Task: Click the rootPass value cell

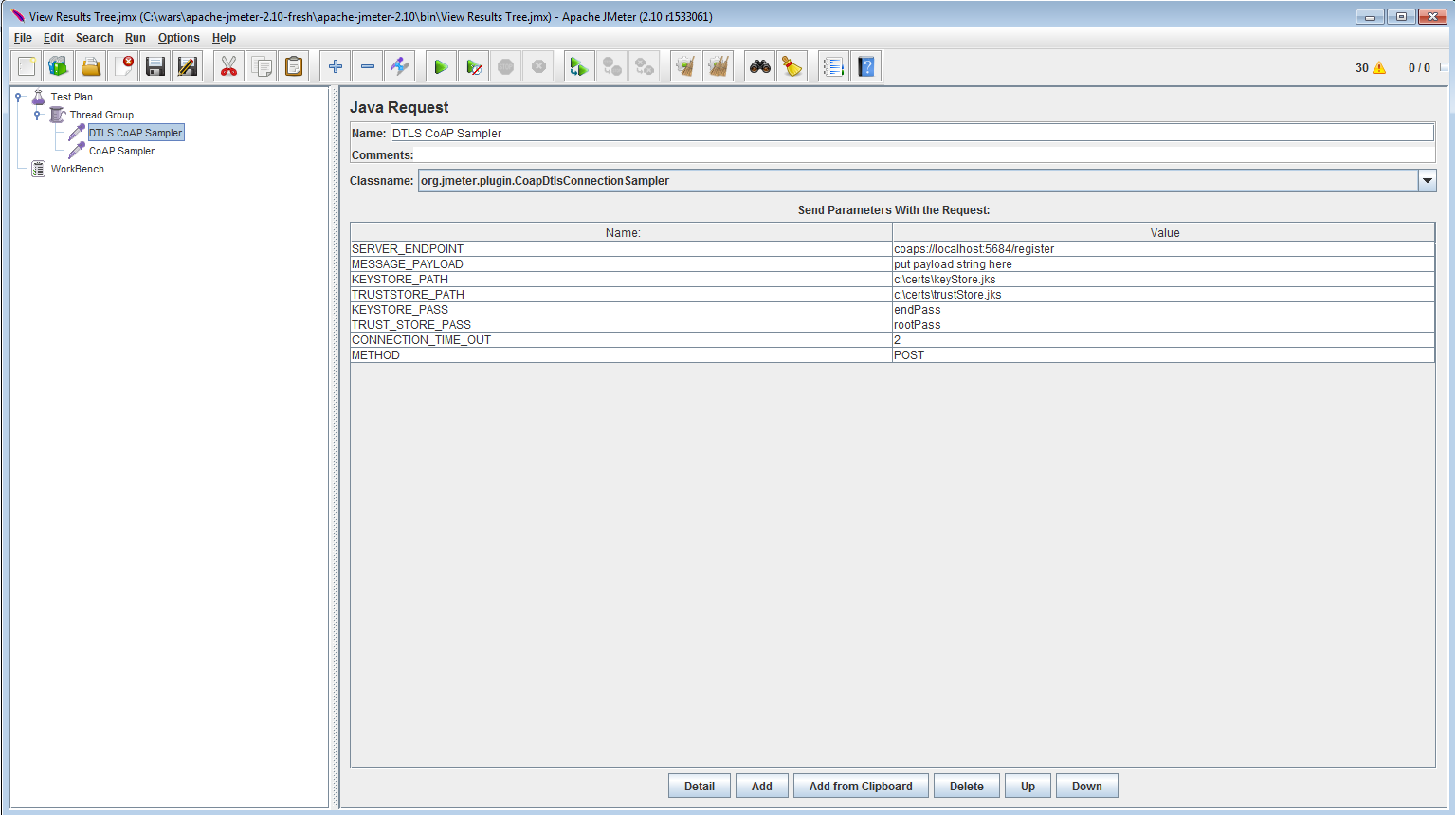Action: (1164, 325)
